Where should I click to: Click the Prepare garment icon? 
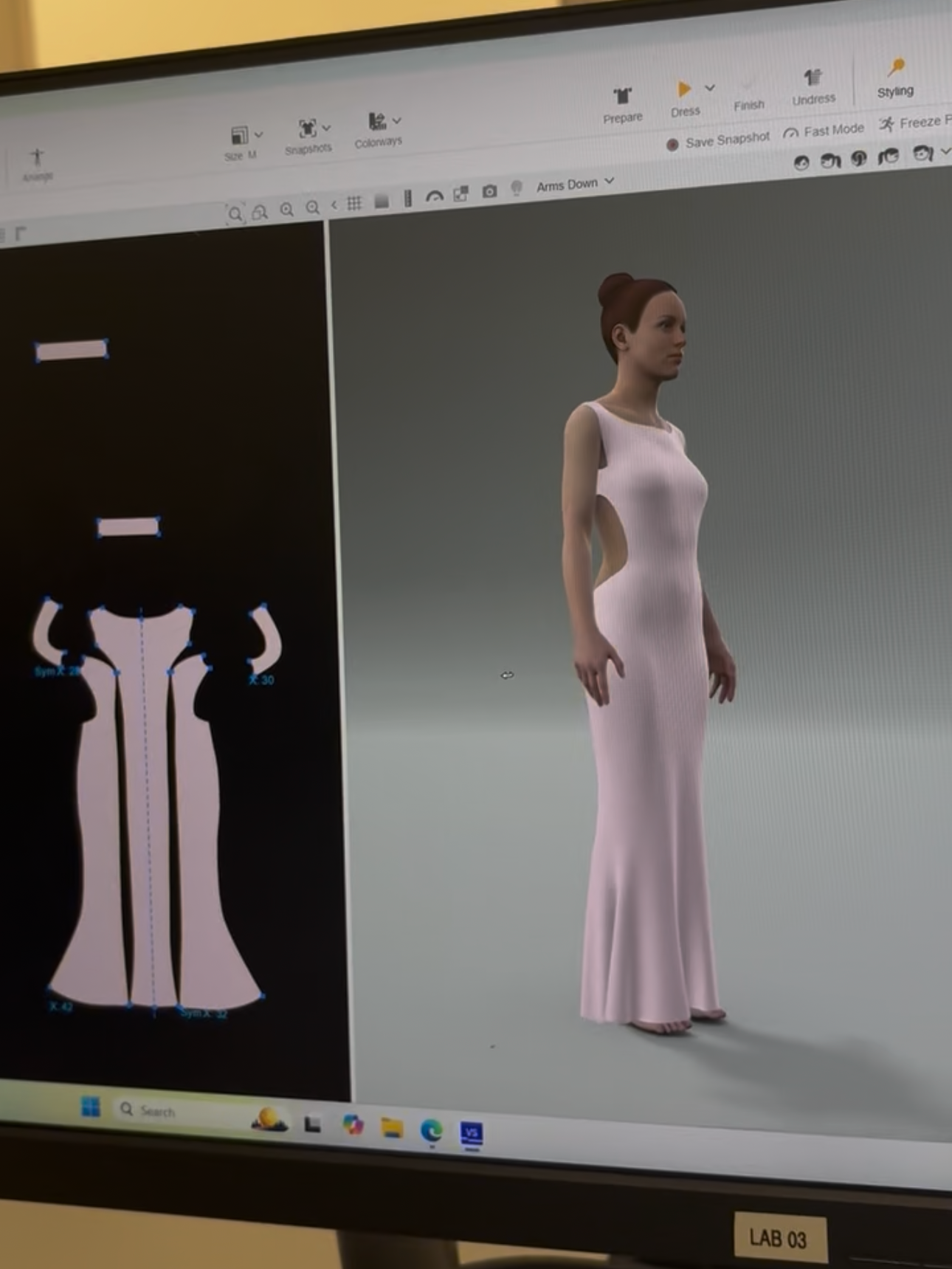tap(622, 96)
